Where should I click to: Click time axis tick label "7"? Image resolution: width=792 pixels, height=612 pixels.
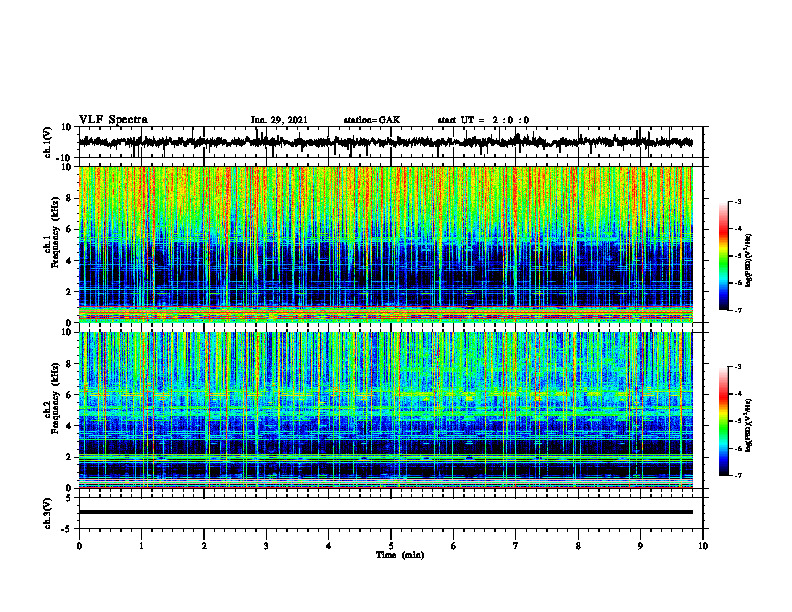click(516, 546)
